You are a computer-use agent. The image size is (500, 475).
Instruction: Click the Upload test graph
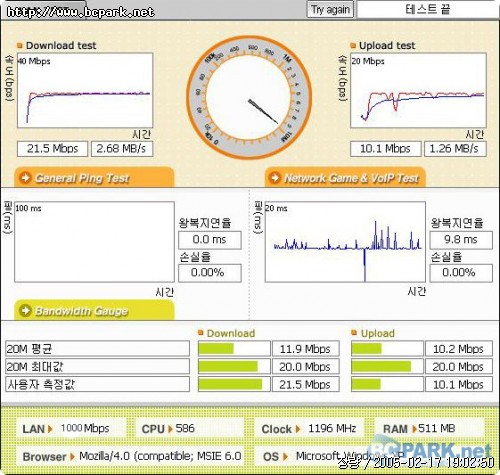(x=418, y=90)
